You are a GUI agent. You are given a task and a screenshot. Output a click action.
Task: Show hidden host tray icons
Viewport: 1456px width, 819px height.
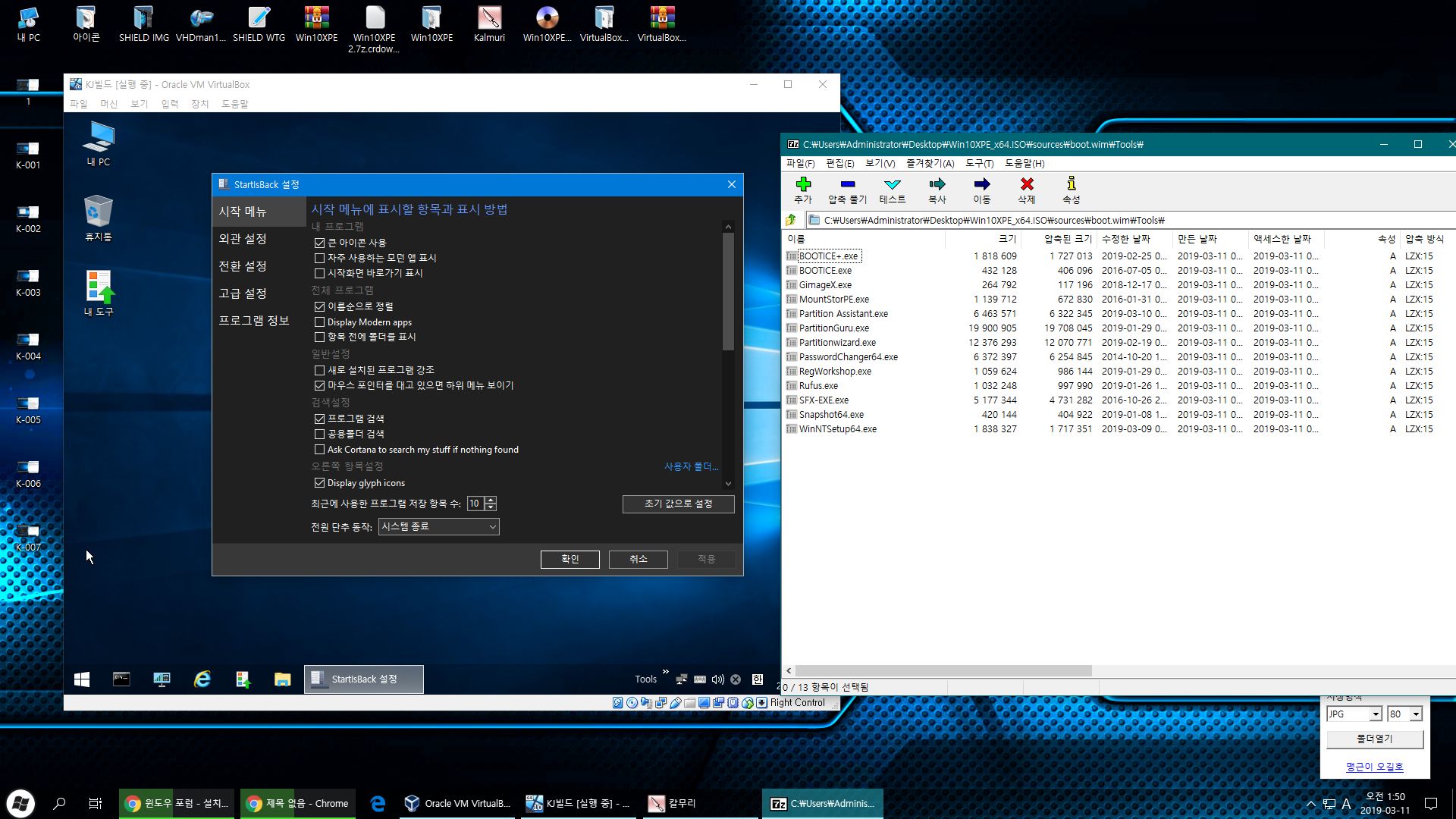(x=1310, y=804)
